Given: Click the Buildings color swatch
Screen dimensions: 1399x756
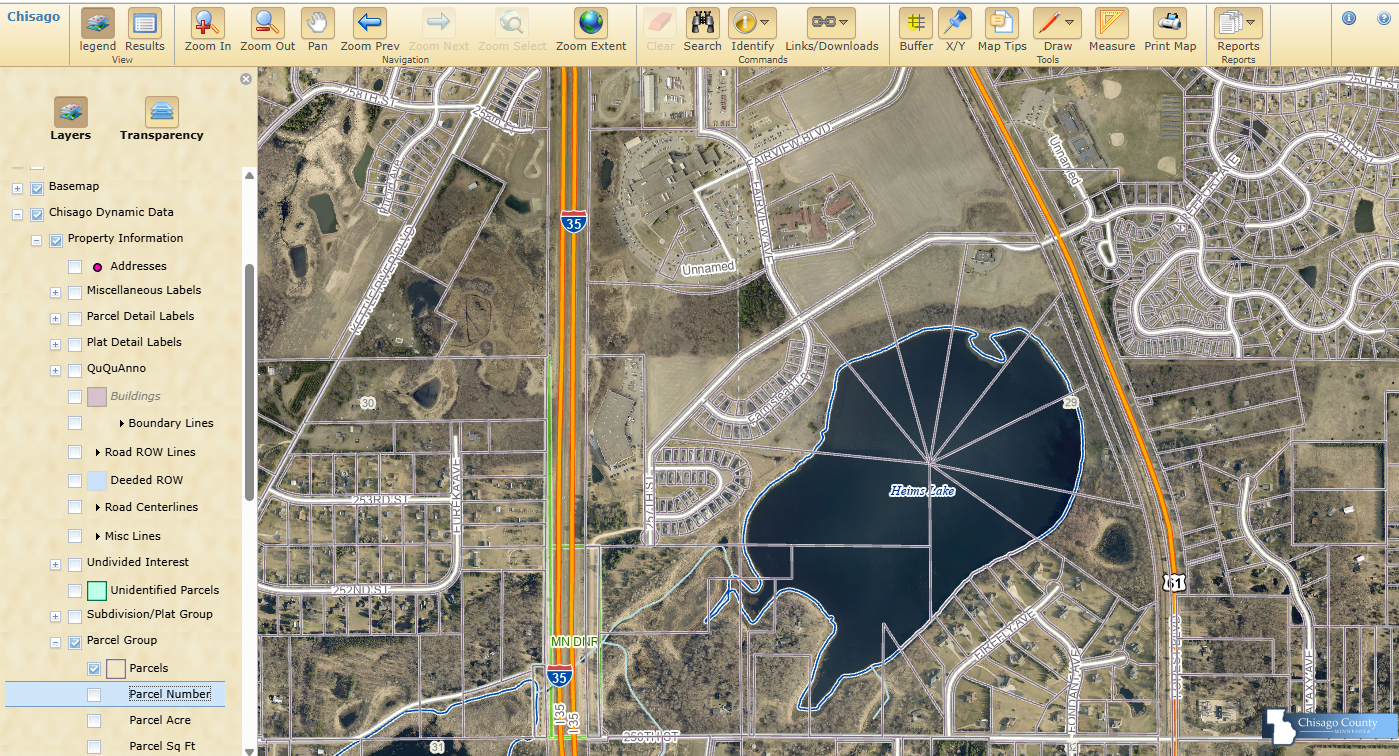Looking at the screenshot, I should point(97,397).
